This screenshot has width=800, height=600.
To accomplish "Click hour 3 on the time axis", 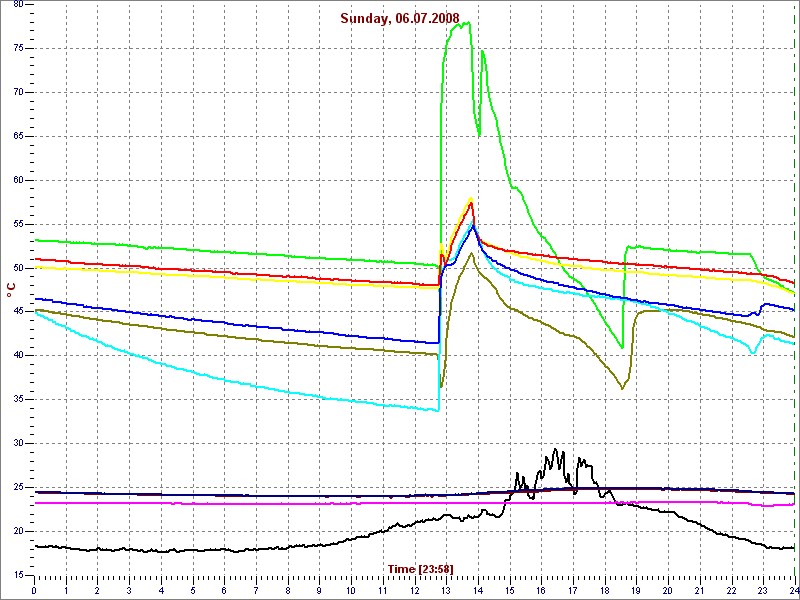I will [x=129, y=590].
